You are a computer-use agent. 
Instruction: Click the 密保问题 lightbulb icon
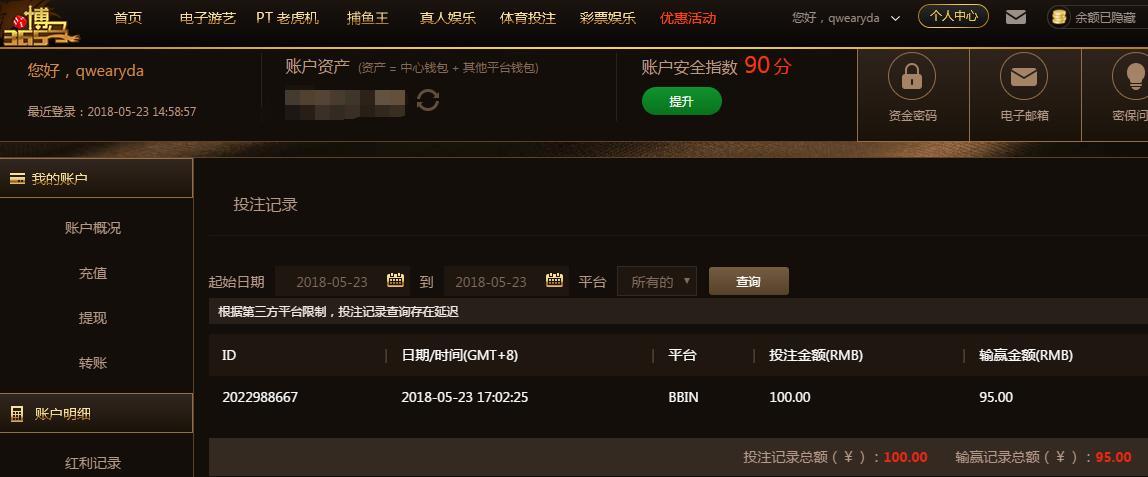[1130, 76]
